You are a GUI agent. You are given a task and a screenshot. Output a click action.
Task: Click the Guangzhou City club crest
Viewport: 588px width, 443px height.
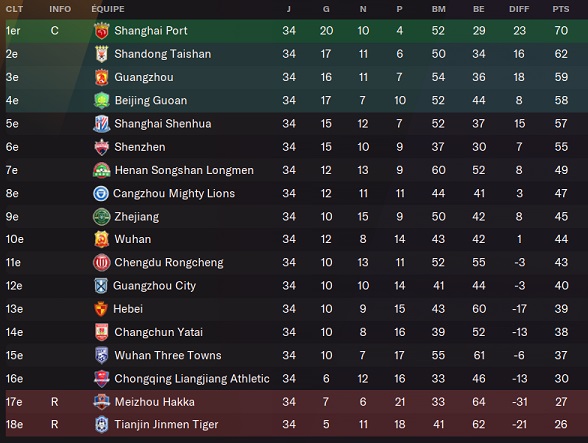(x=101, y=286)
